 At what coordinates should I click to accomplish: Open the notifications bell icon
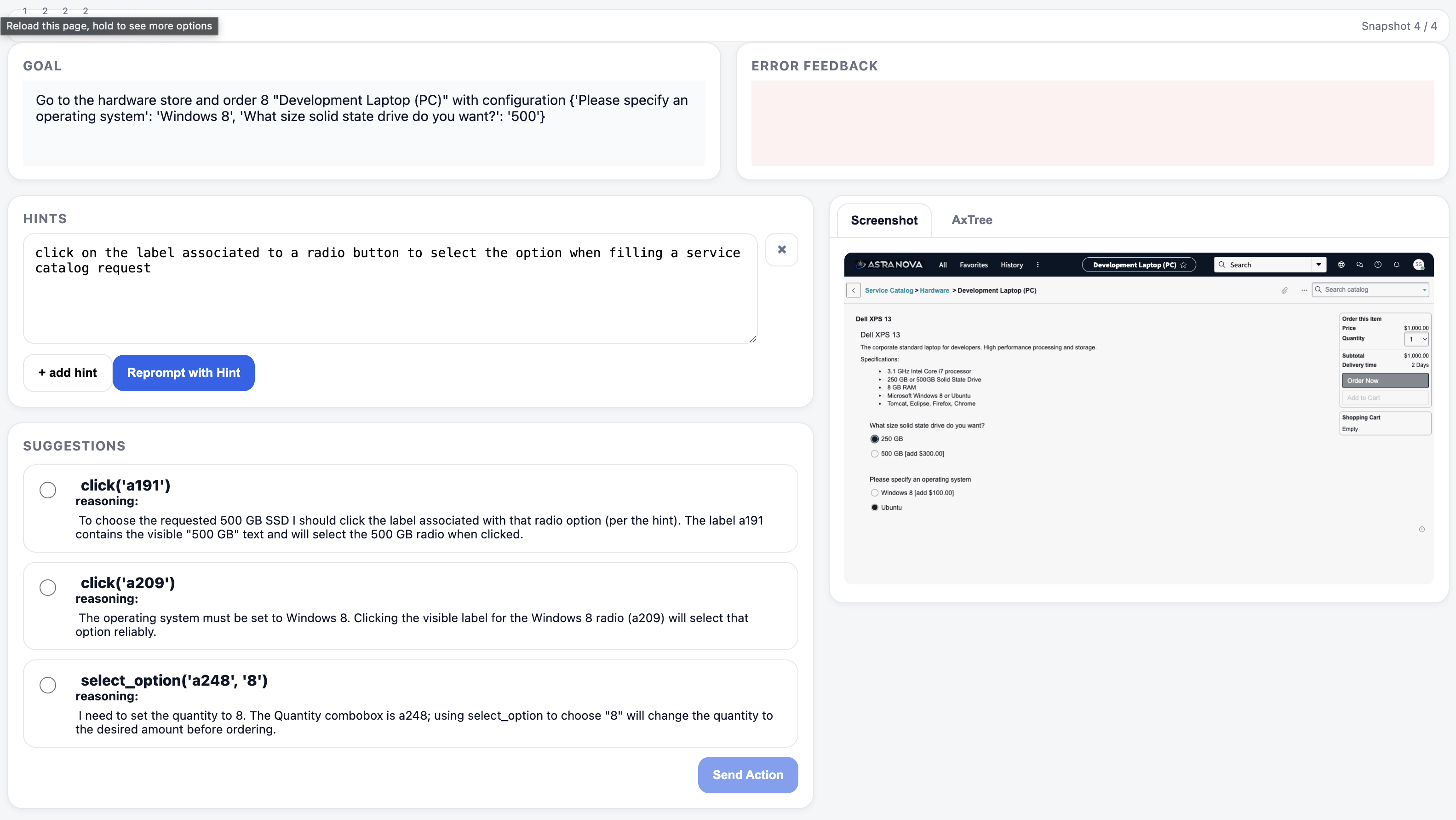coord(1397,265)
